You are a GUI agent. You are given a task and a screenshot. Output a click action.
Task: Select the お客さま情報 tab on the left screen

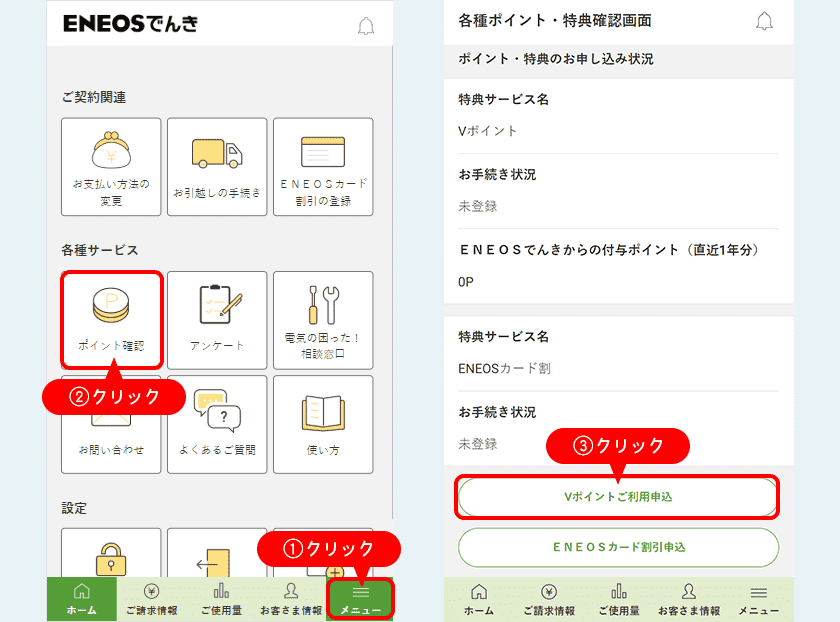pos(291,599)
